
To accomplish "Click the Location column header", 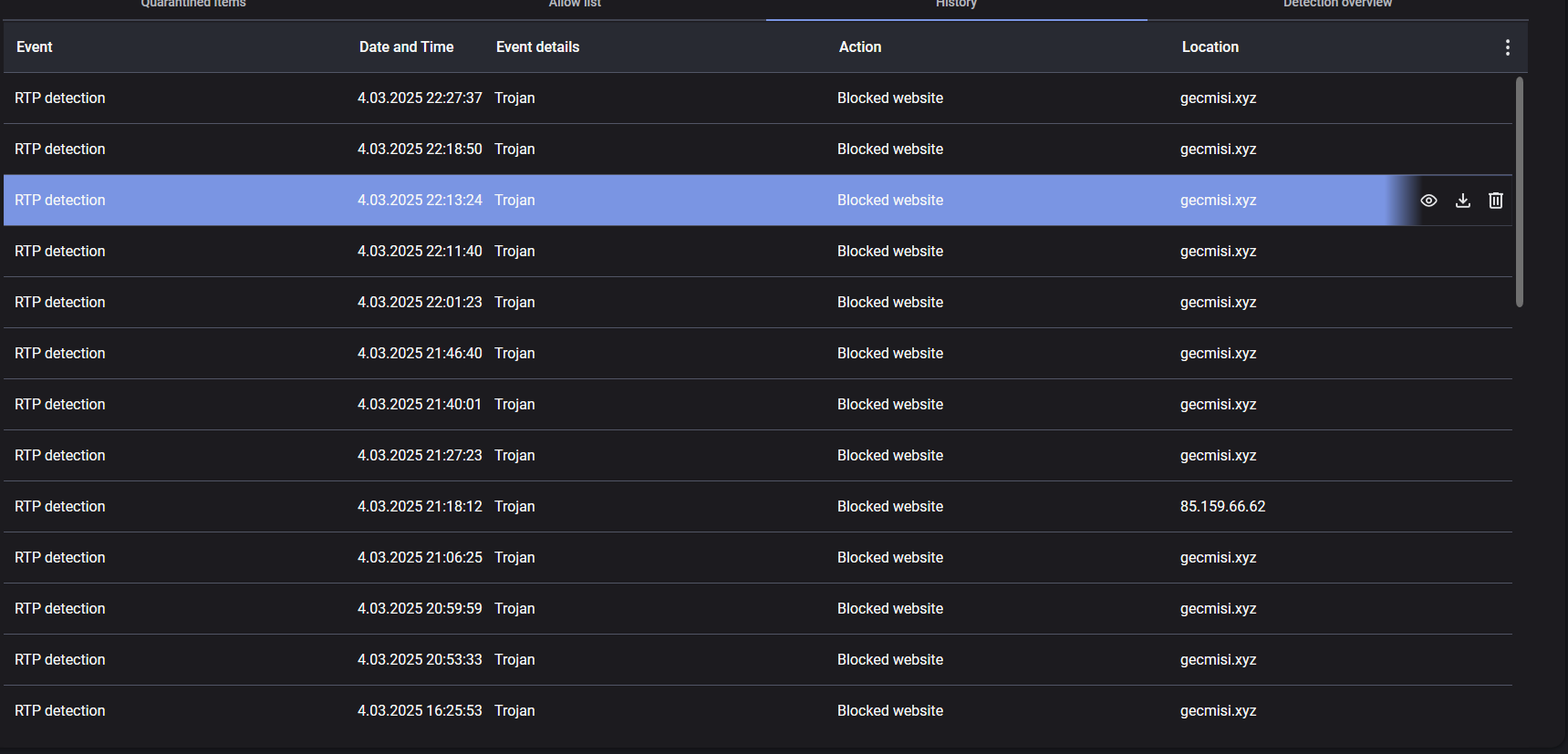I will 1210,47.
